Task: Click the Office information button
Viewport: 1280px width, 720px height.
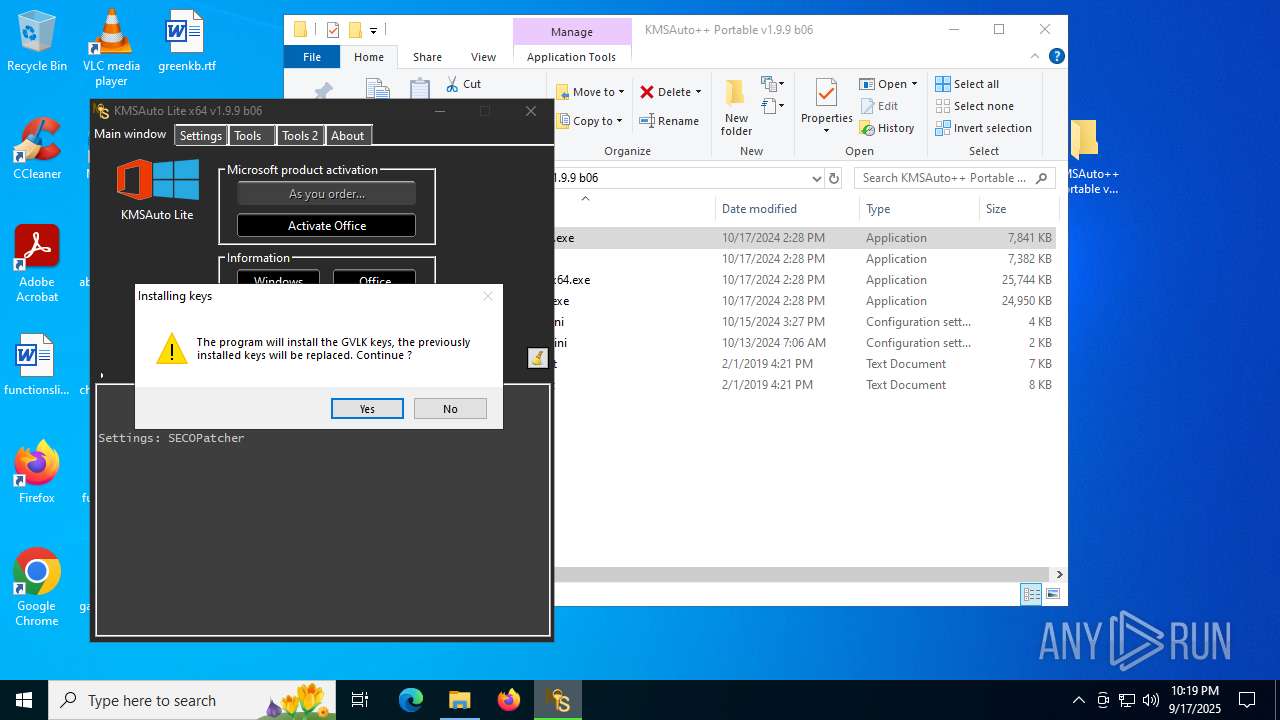Action: 375,280
